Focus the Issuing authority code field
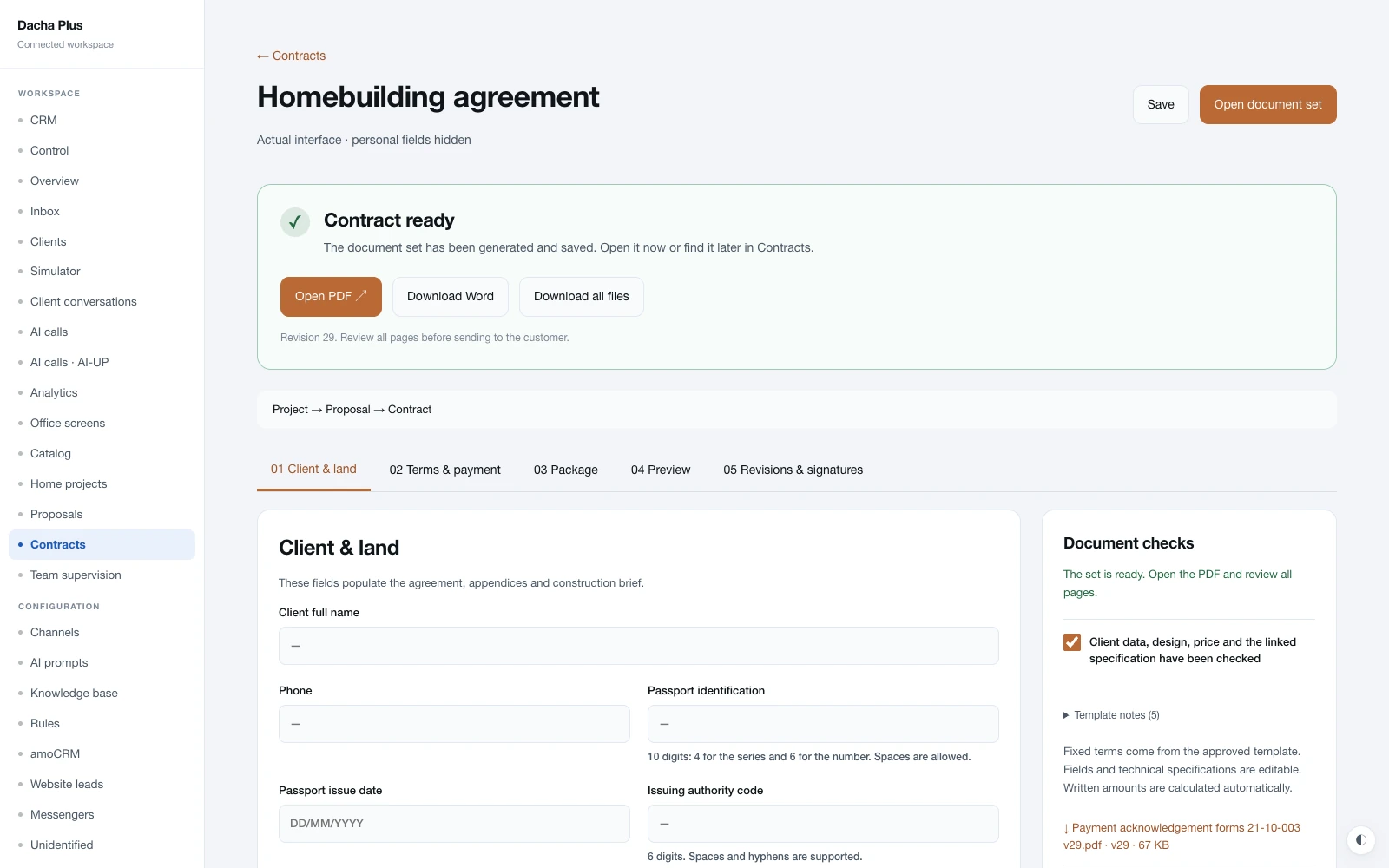The height and width of the screenshot is (868, 1389). pyautogui.click(x=823, y=824)
